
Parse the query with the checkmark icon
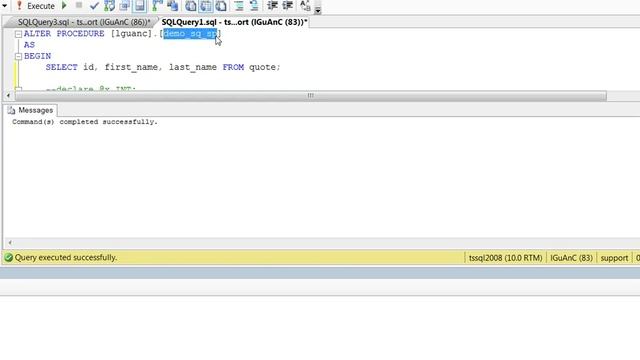(94, 6)
